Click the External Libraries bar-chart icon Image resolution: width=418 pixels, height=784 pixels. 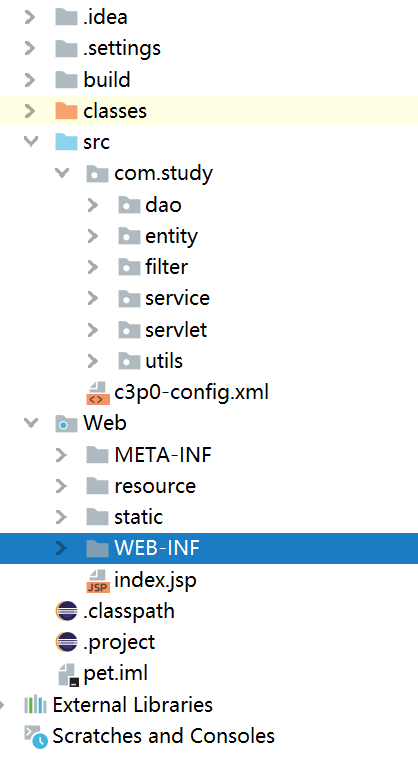35,705
